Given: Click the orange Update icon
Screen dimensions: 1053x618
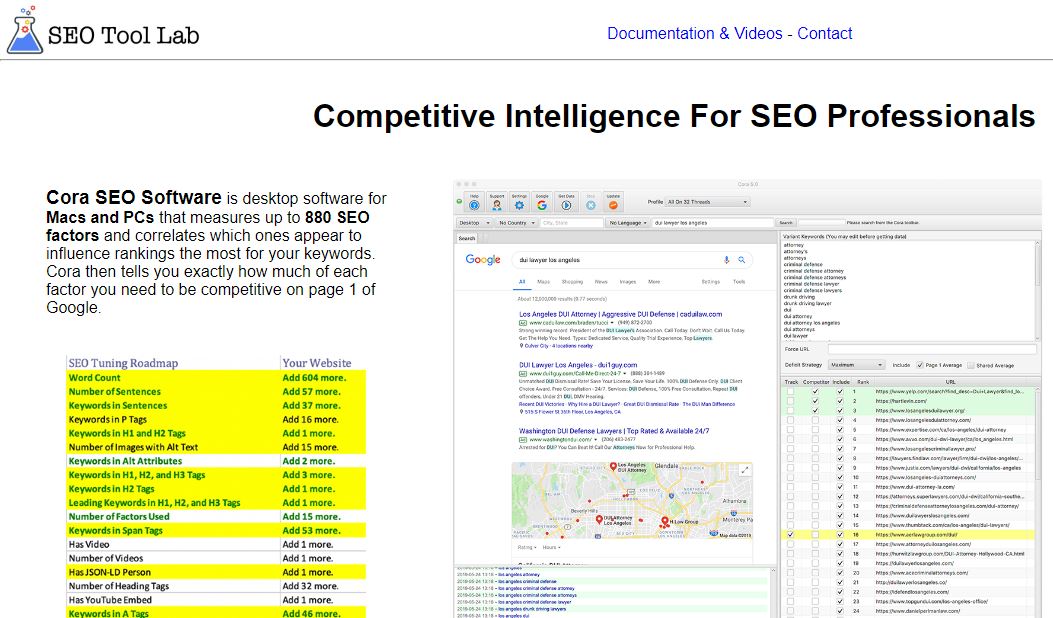Looking at the screenshot, I should pos(613,204).
